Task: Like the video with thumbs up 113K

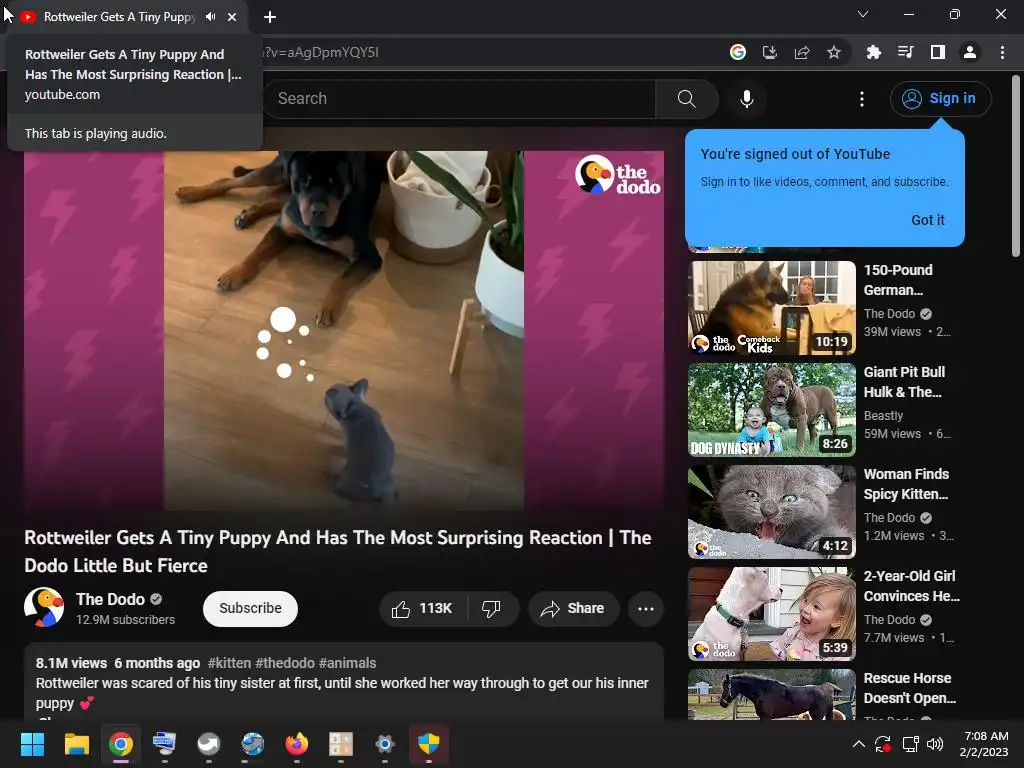Action: pyautogui.click(x=423, y=609)
